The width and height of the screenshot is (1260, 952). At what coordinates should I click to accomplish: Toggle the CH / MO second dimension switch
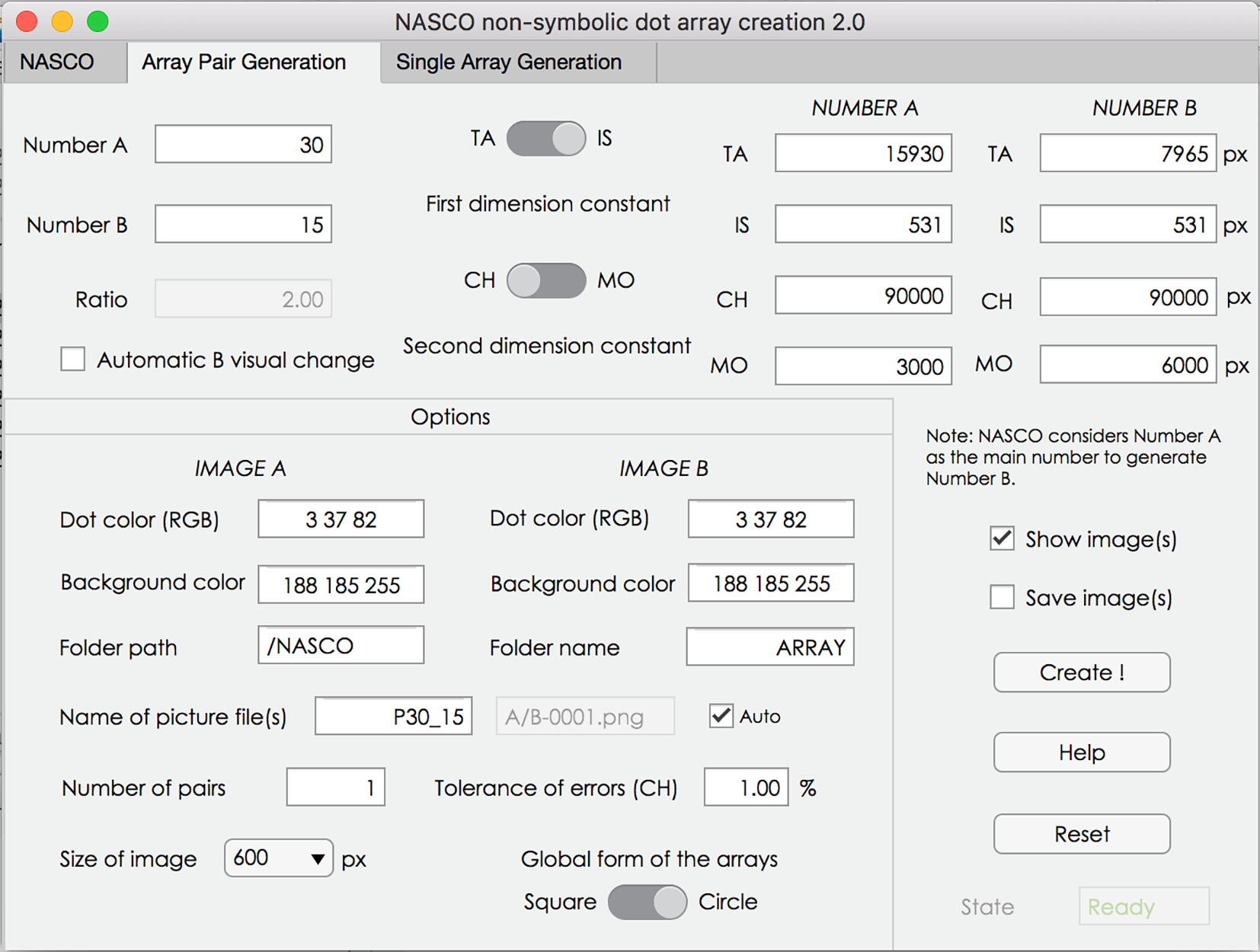pyautogui.click(x=546, y=280)
